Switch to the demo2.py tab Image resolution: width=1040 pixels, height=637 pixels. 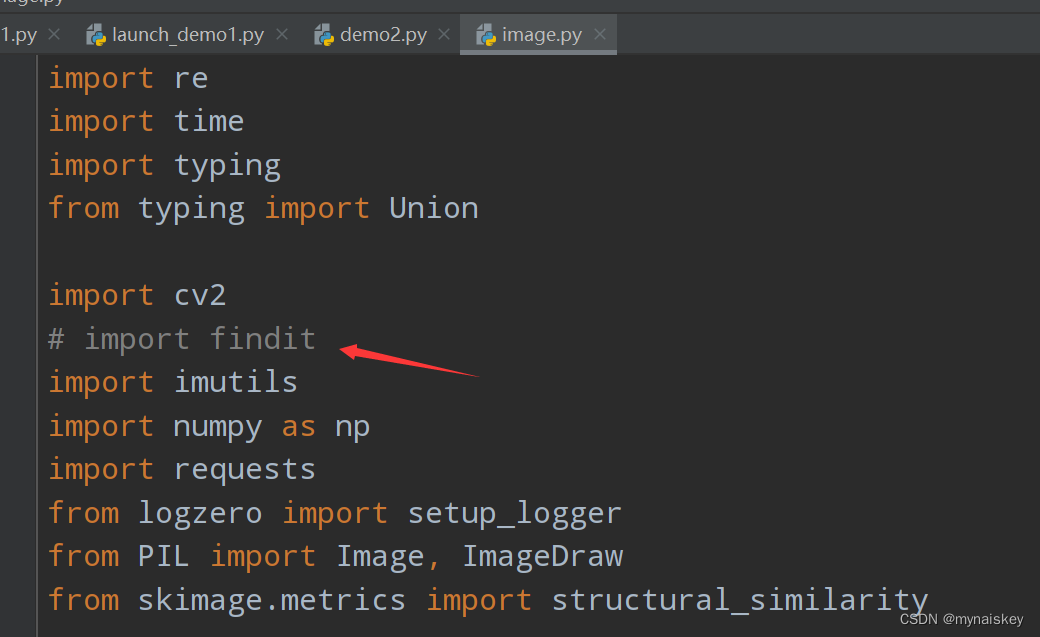[x=383, y=35]
